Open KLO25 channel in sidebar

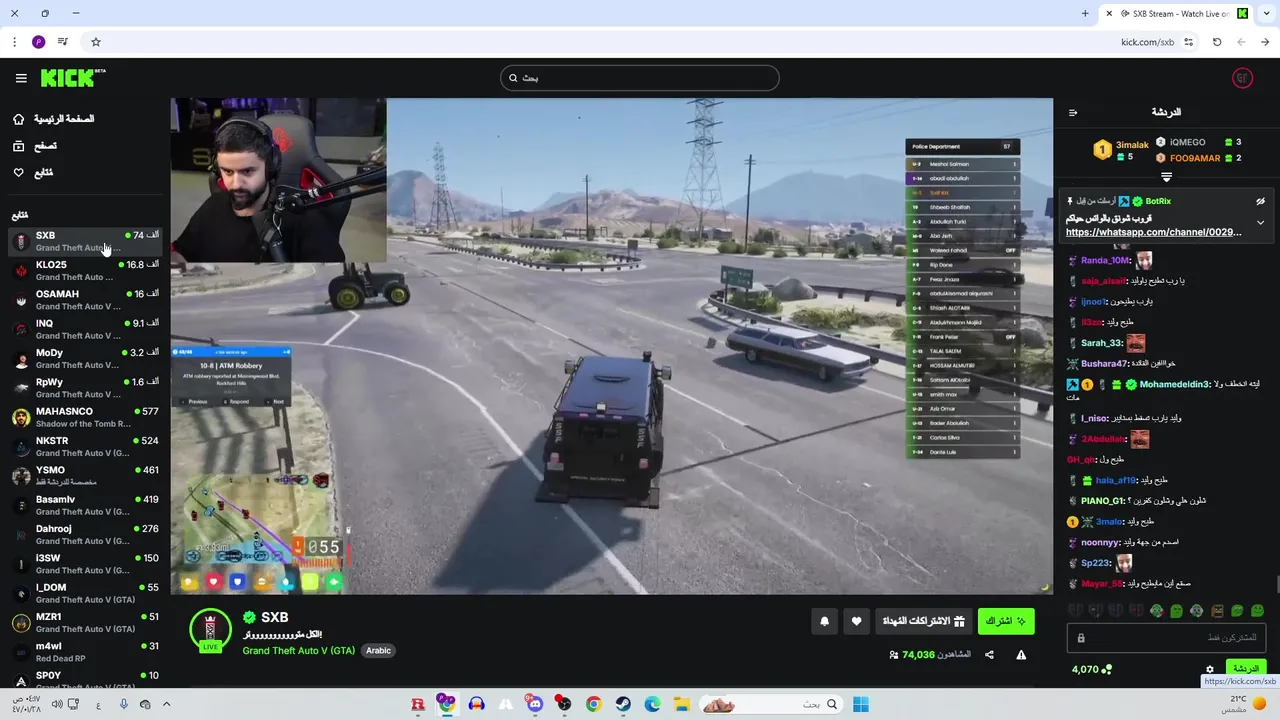[85, 271]
